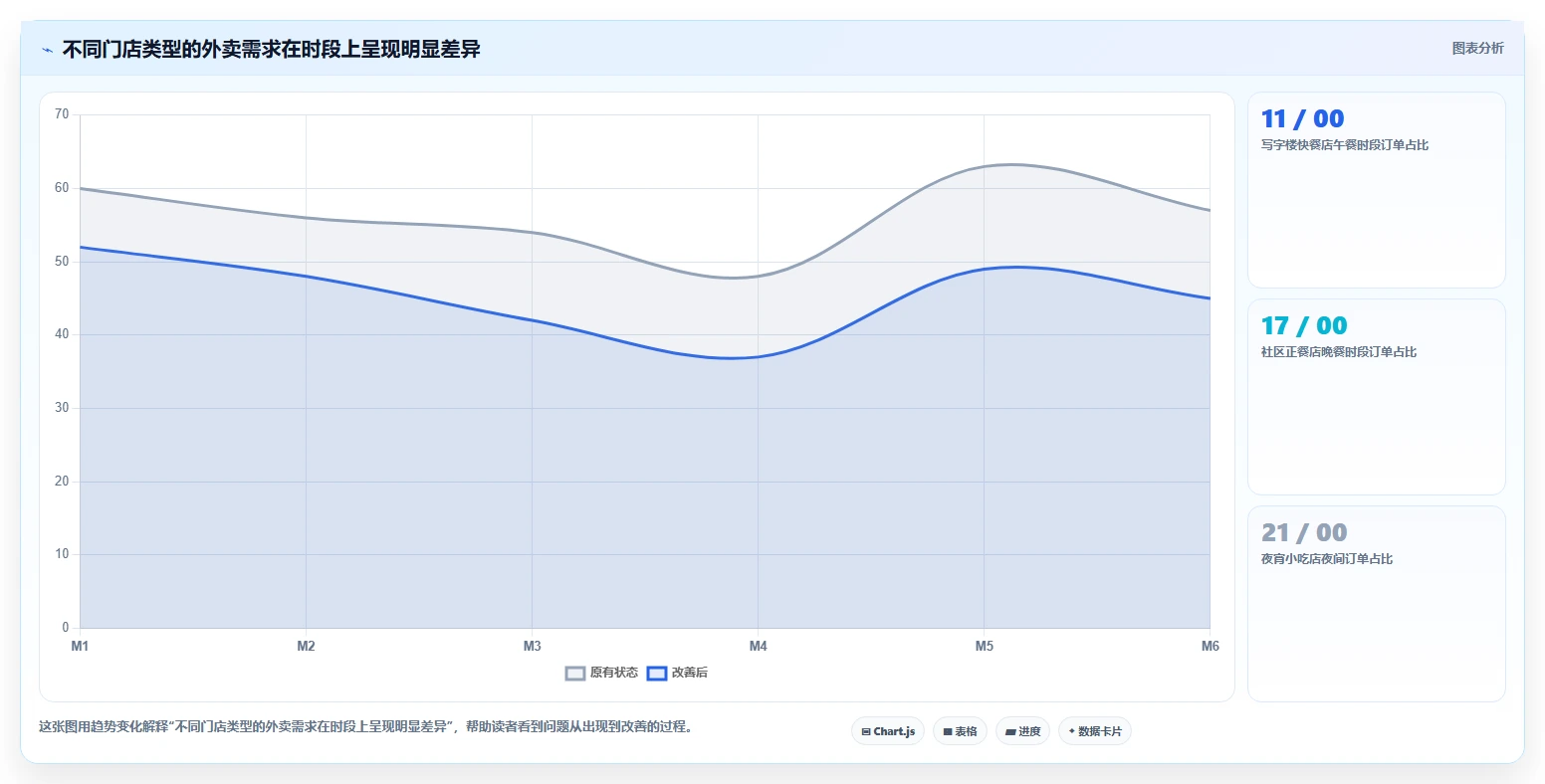Screen dimensions: 1545x784
Task: Click the M4 x-axis label
Action: (758, 647)
